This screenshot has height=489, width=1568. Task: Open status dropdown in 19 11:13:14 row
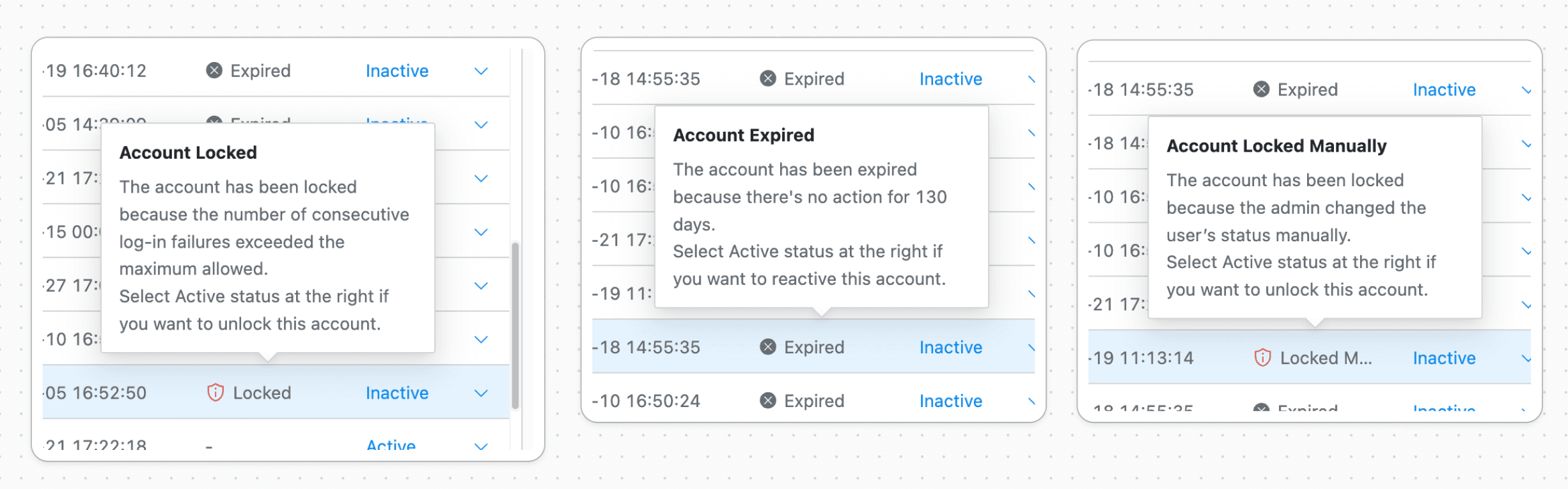[x=1526, y=358]
